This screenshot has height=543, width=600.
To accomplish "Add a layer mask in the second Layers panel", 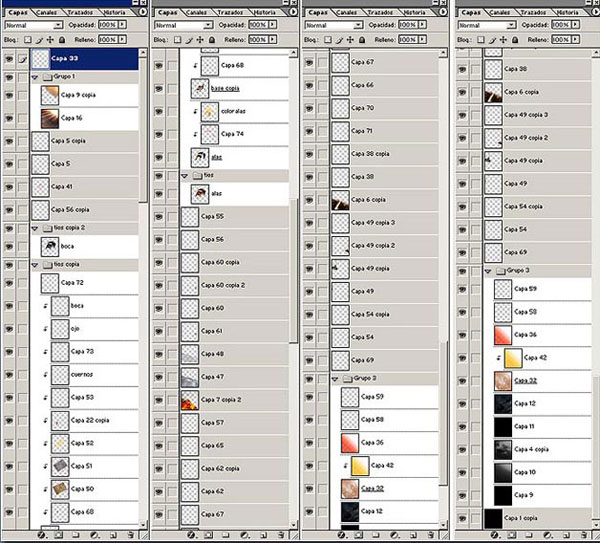I will click(x=208, y=535).
